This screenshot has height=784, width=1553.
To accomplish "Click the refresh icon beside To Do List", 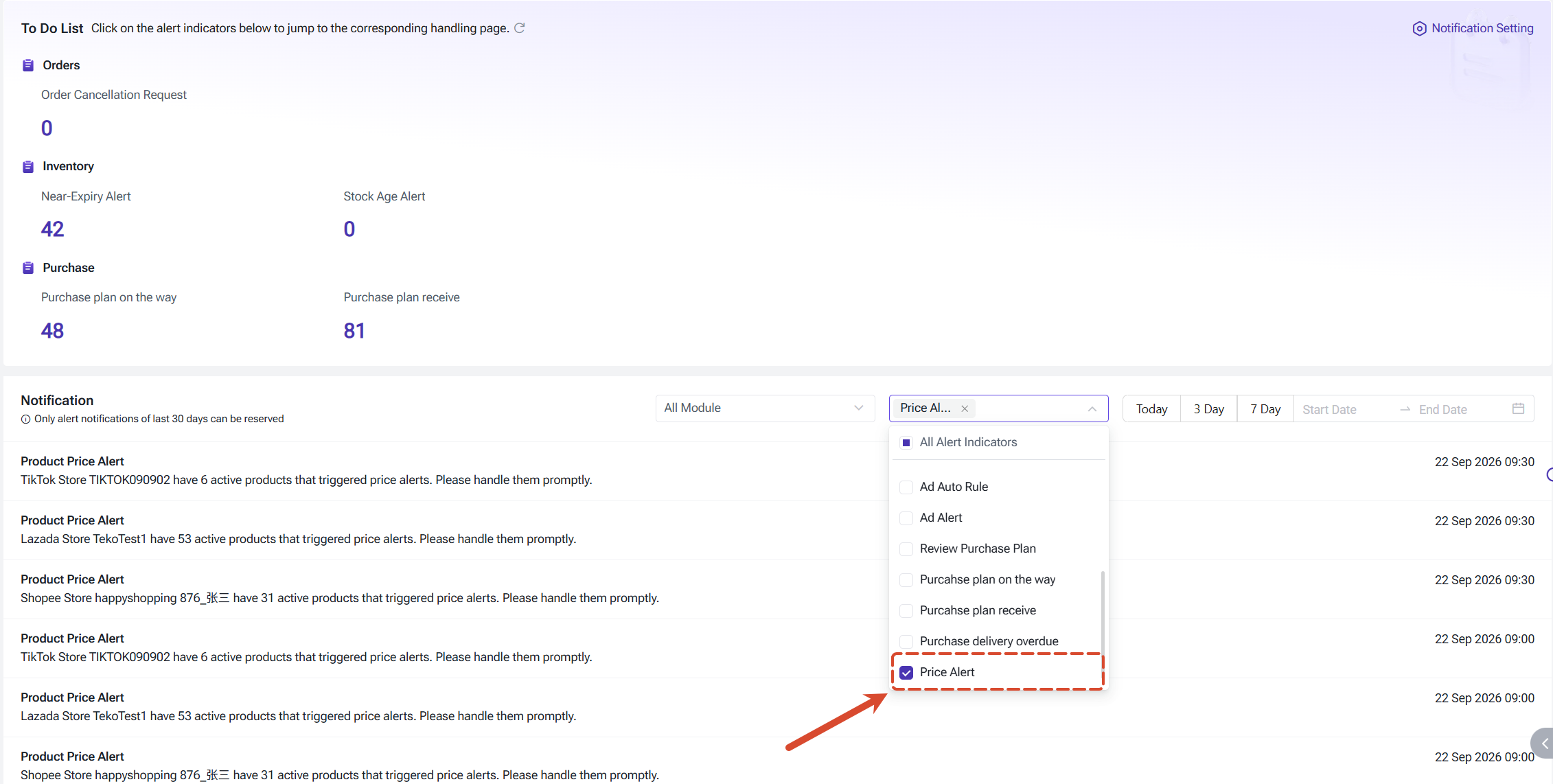I will pyautogui.click(x=520, y=28).
